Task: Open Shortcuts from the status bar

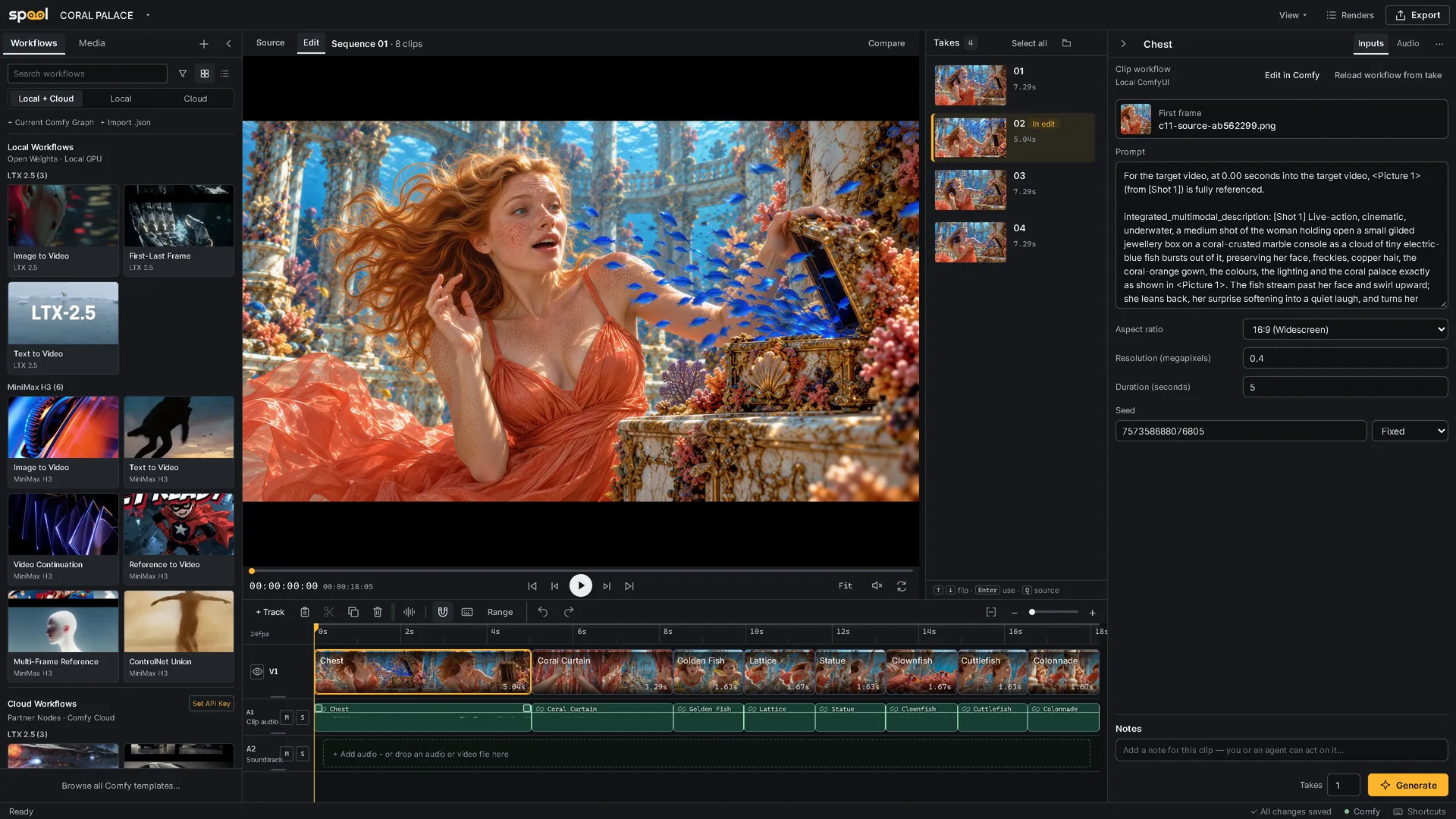Action: (x=1420, y=811)
